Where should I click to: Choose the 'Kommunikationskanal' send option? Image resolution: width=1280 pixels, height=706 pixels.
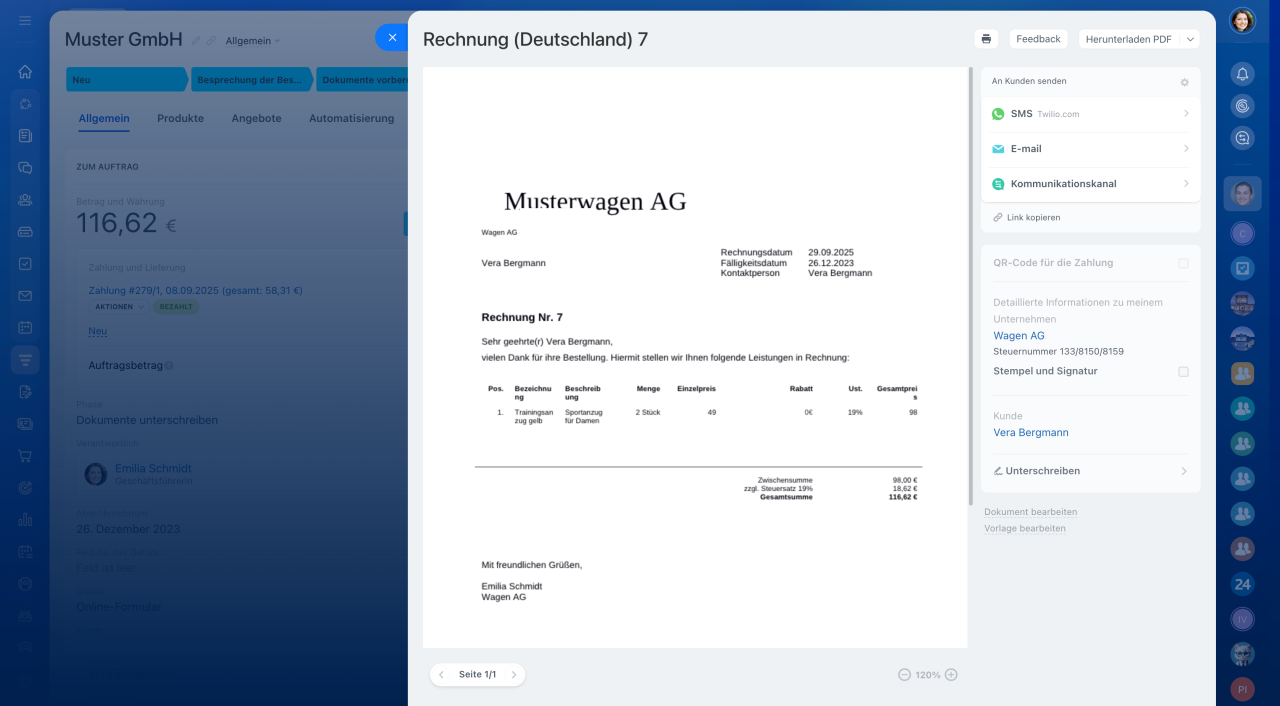[x=1090, y=184]
